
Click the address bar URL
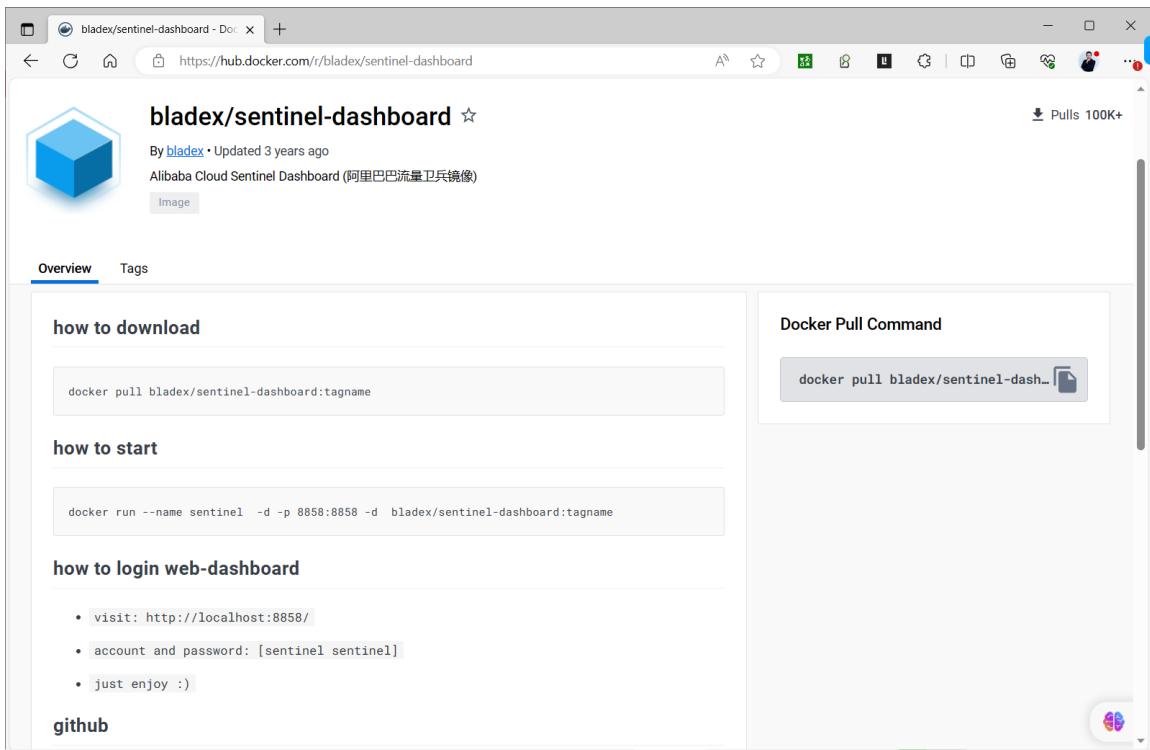click(x=326, y=61)
